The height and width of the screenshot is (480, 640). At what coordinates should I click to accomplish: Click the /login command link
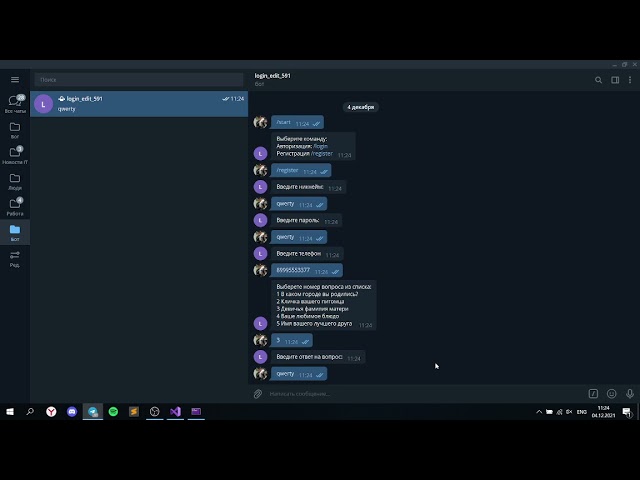tap(320, 146)
